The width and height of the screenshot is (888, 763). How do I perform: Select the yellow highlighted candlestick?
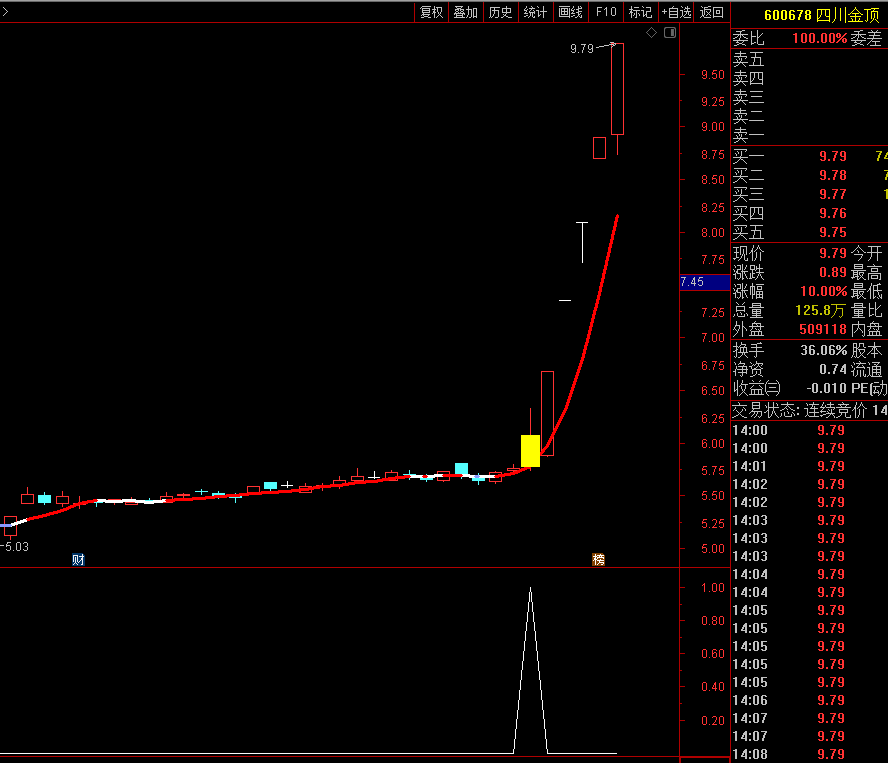click(x=530, y=451)
